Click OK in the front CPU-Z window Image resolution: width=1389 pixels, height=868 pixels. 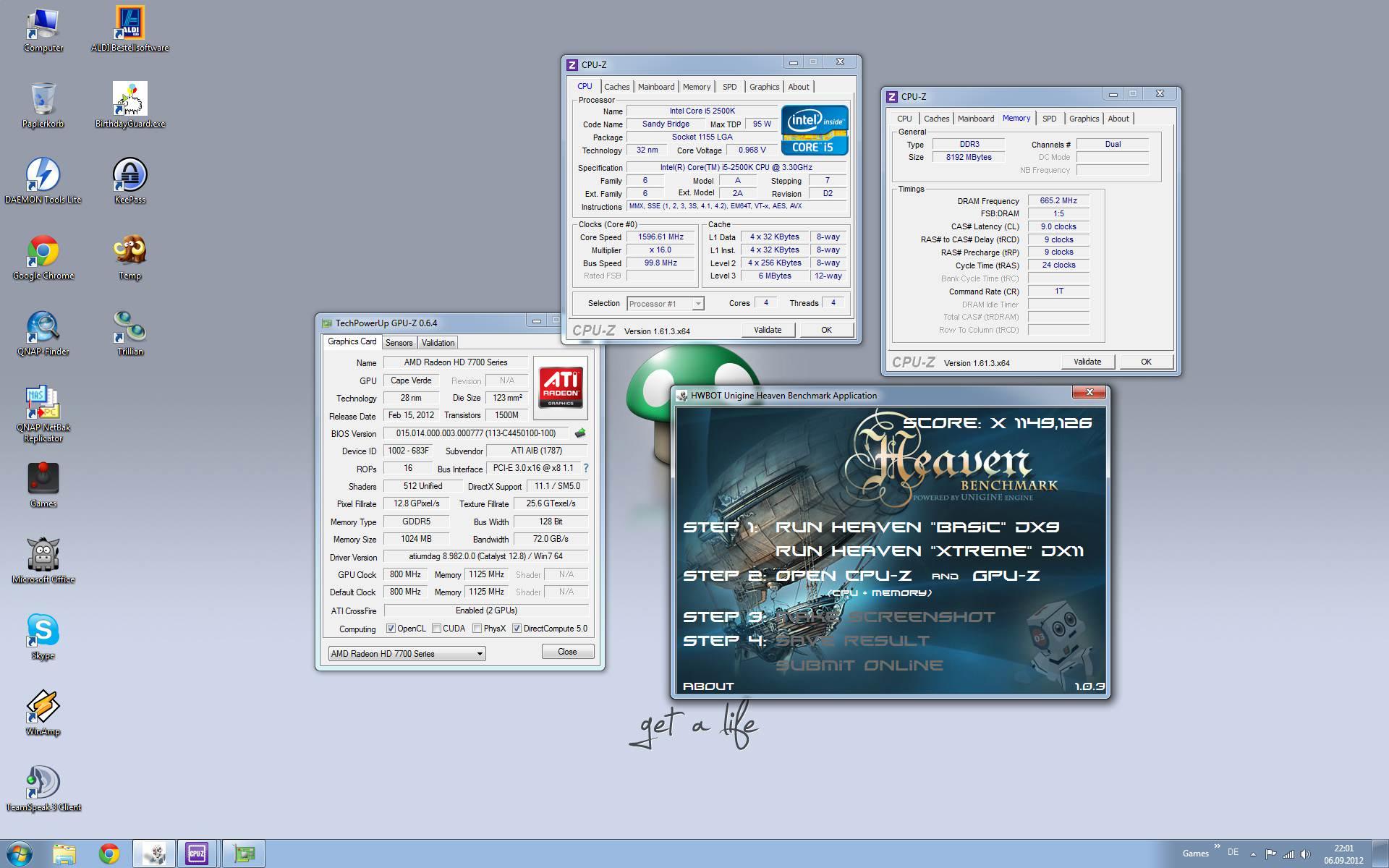point(826,330)
